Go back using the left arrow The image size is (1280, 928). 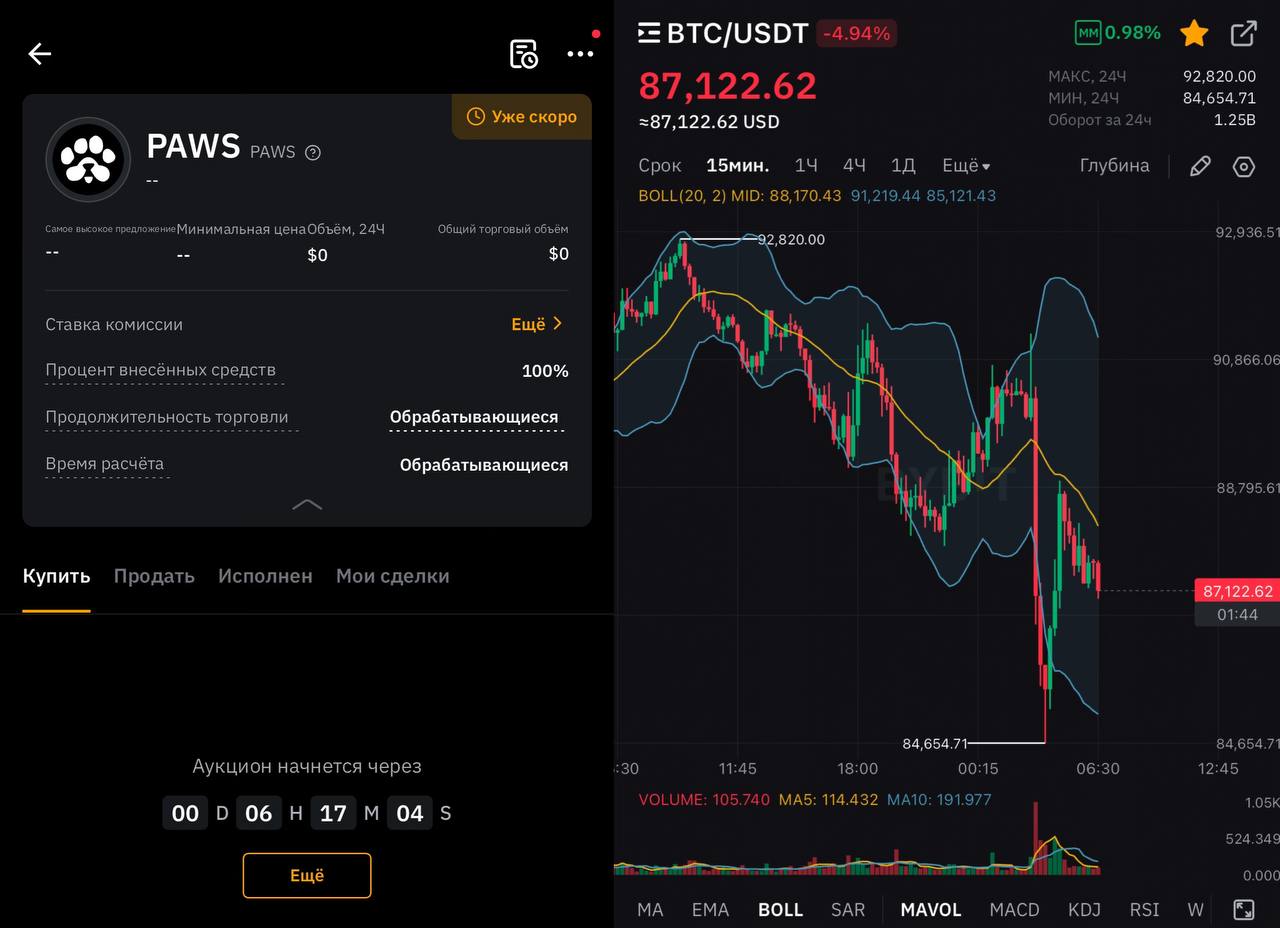coord(39,54)
